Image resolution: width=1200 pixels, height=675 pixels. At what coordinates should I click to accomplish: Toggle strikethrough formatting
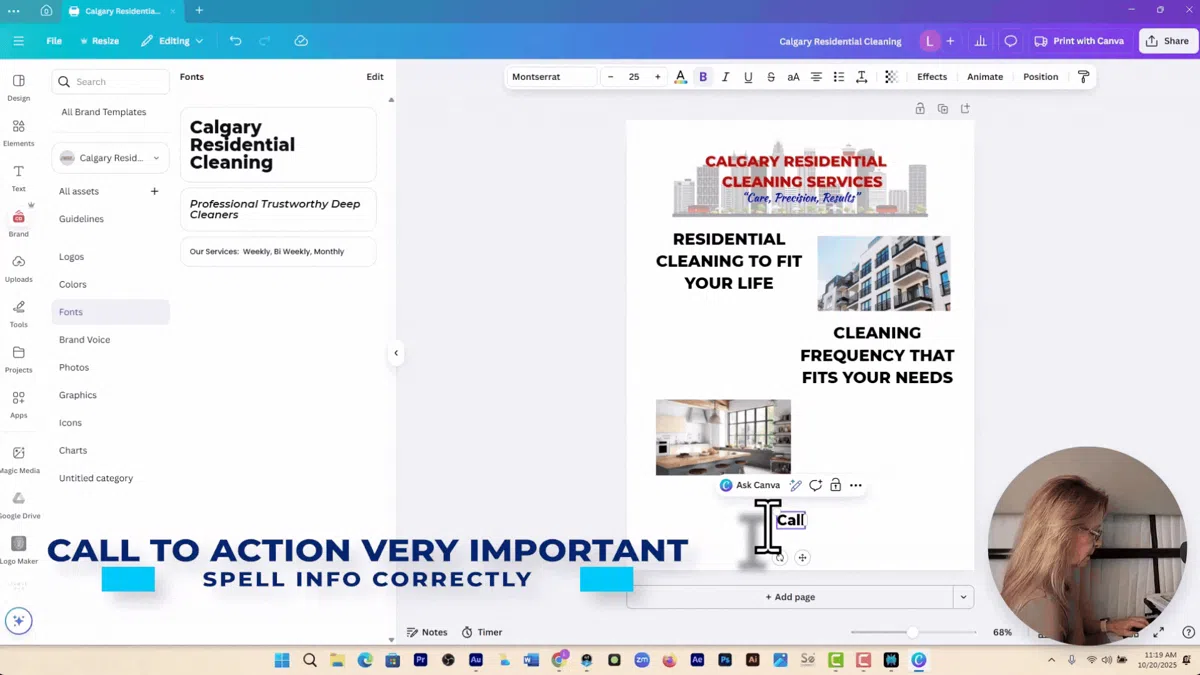pos(770,77)
